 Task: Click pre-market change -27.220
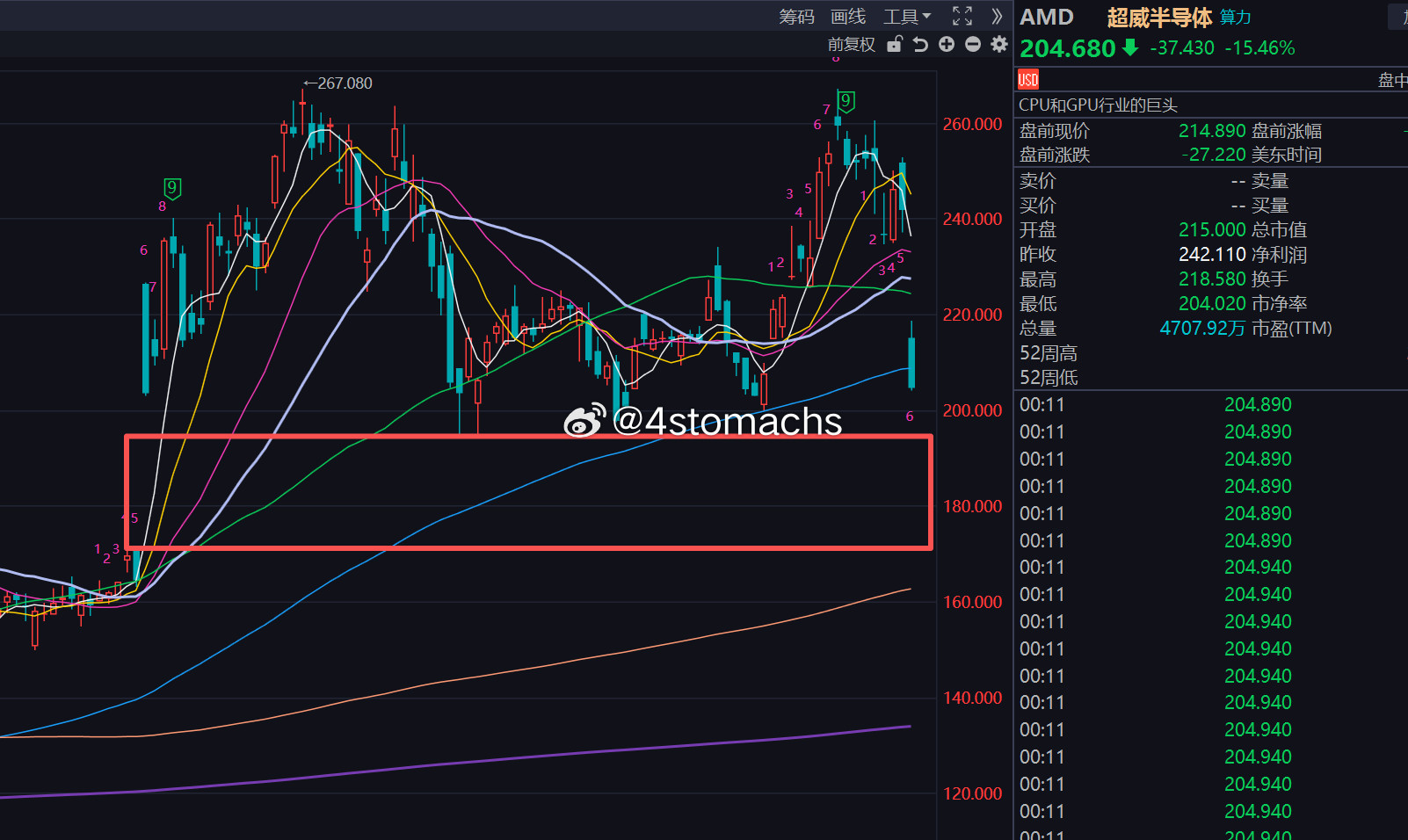pyautogui.click(x=1214, y=155)
